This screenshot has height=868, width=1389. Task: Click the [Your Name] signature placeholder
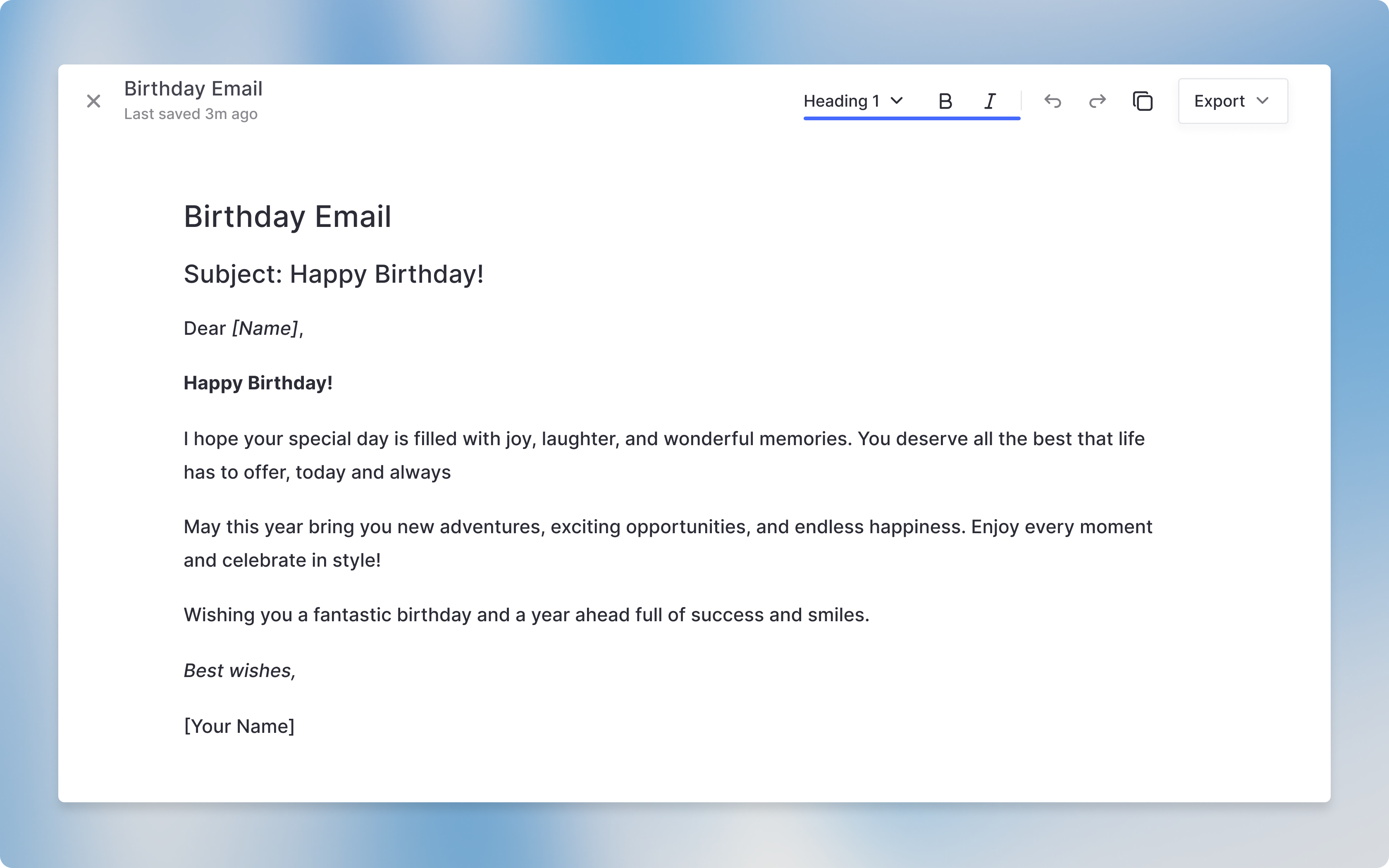click(x=239, y=726)
